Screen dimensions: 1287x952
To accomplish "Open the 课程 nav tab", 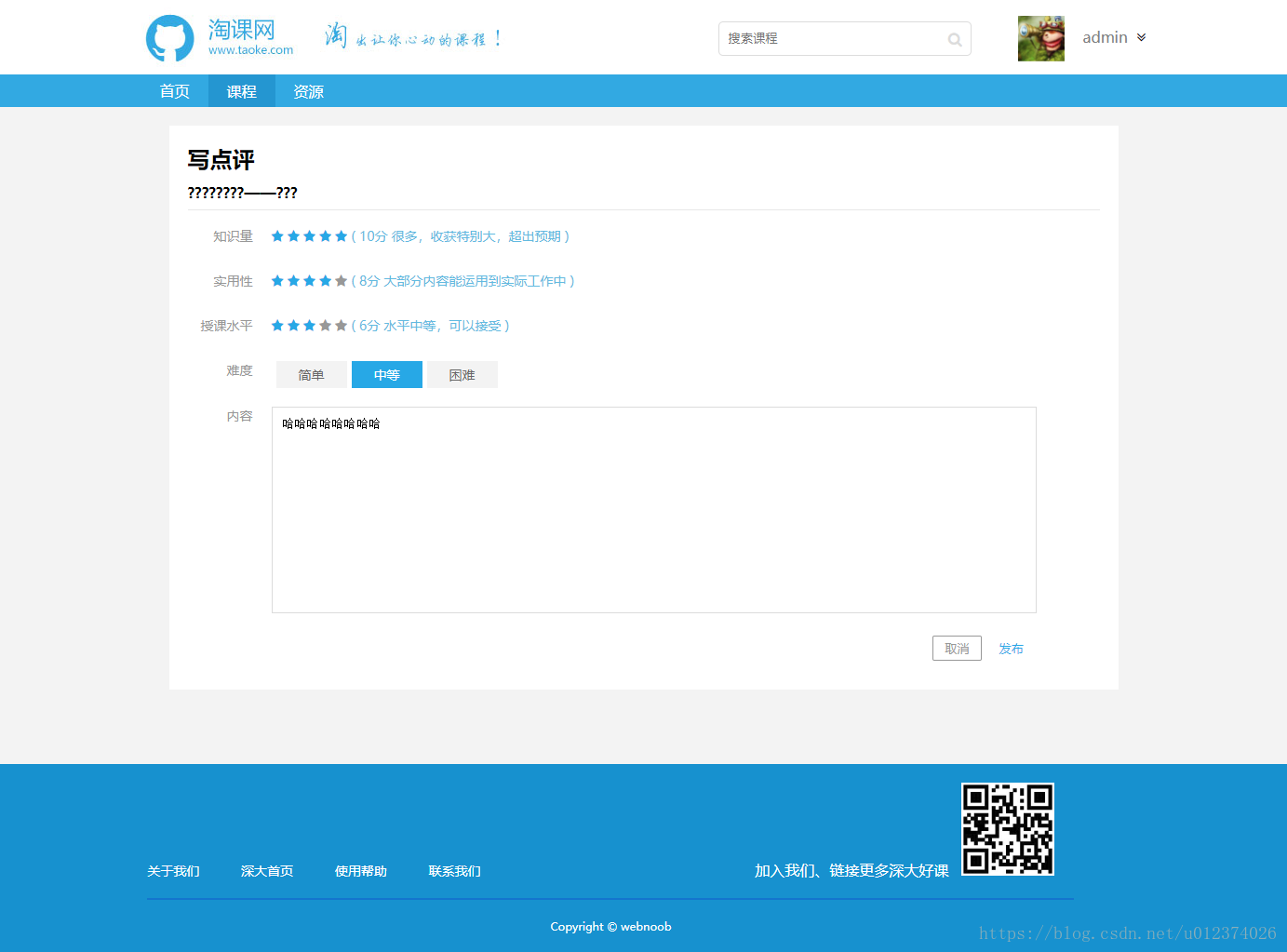I will pos(242,91).
